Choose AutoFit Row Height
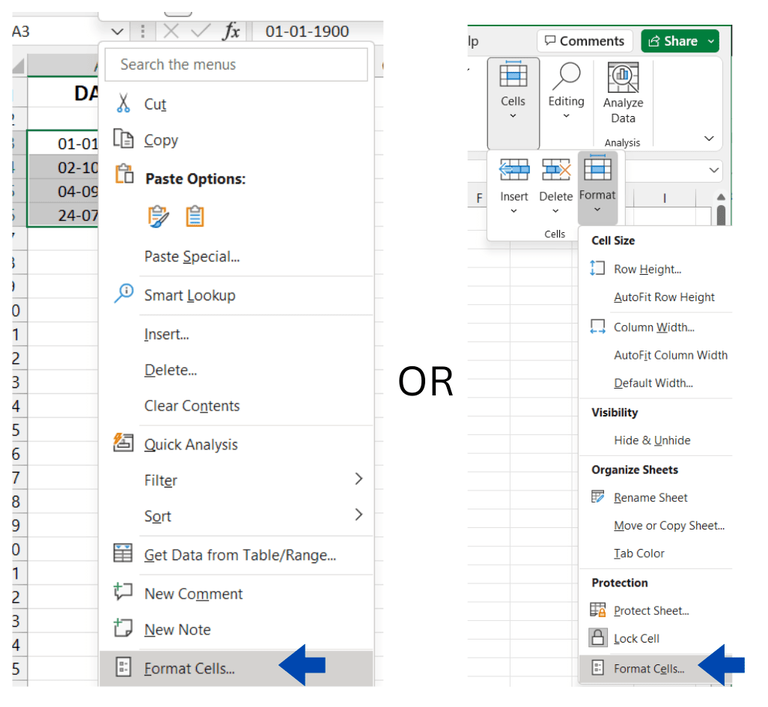 (x=664, y=297)
